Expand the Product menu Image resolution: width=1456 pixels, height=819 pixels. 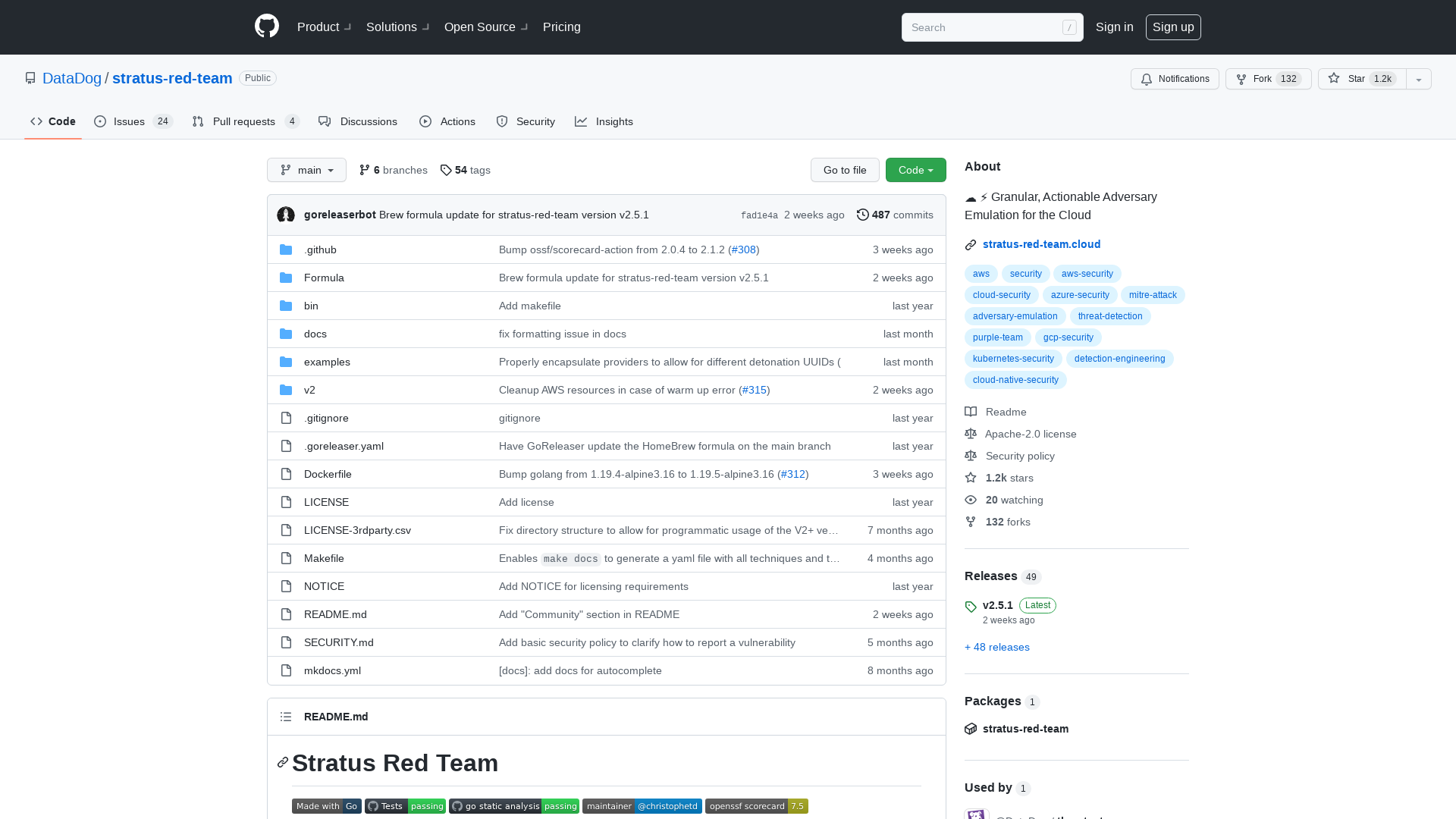click(324, 27)
